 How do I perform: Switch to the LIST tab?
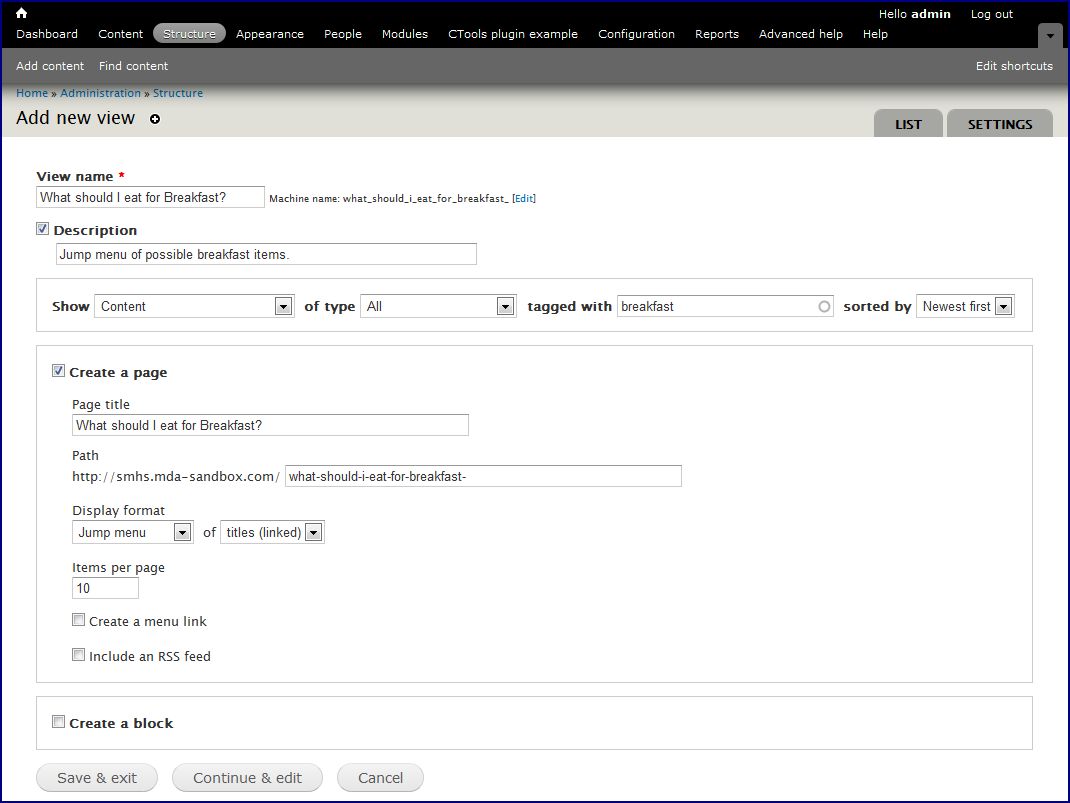908,124
